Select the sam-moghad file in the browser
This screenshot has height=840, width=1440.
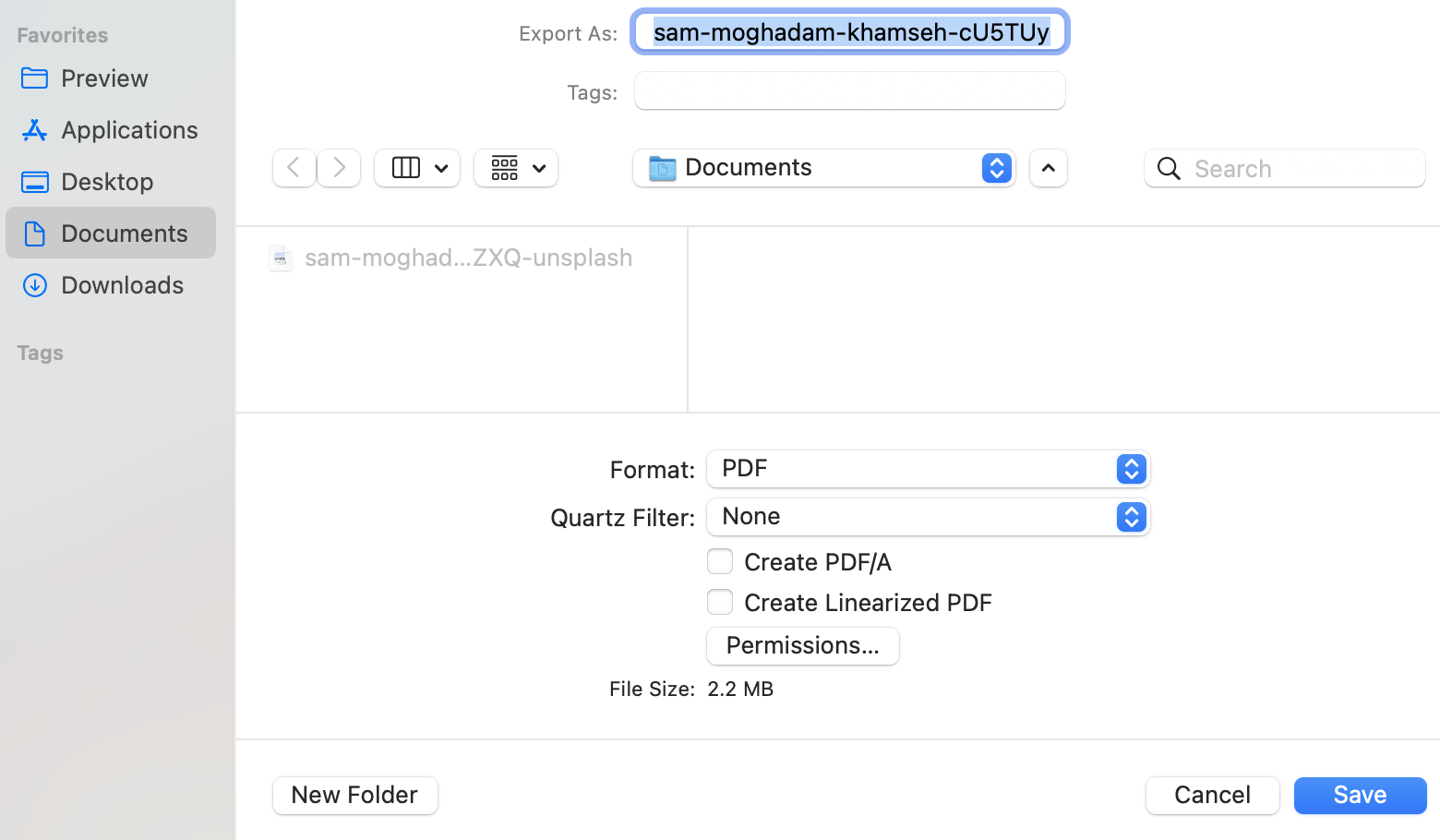(451, 258)
